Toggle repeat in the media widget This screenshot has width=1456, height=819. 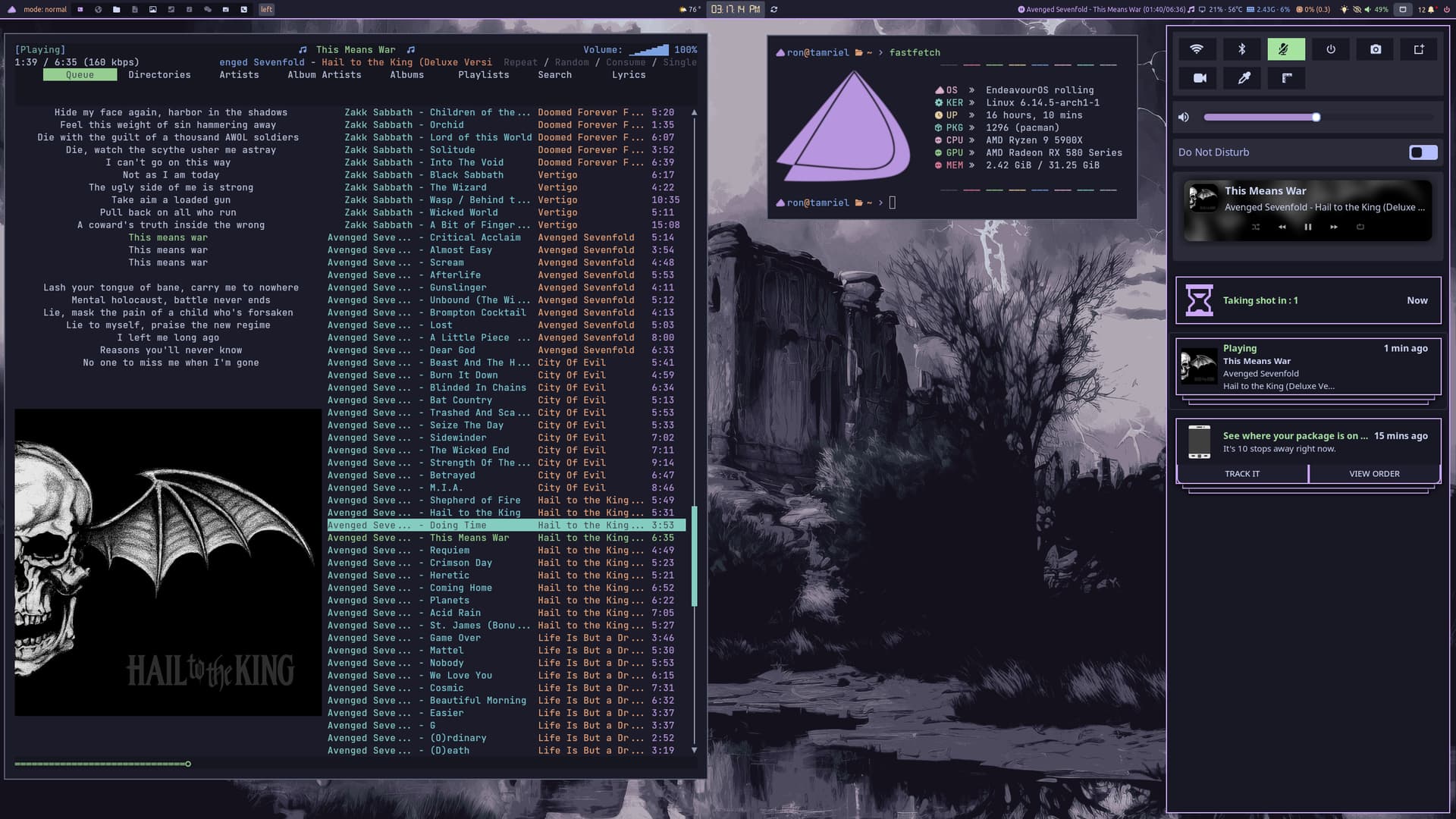point(1360,227)
